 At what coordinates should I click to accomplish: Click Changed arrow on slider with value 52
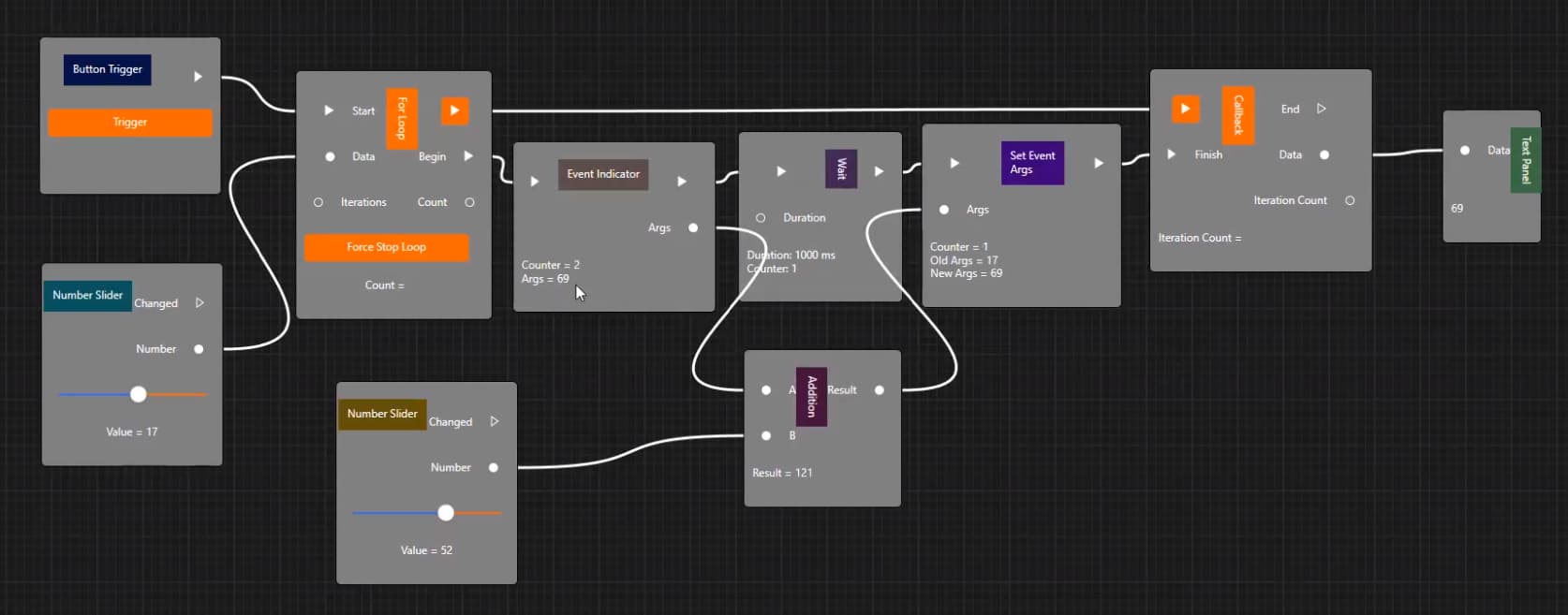coord(495,422)
